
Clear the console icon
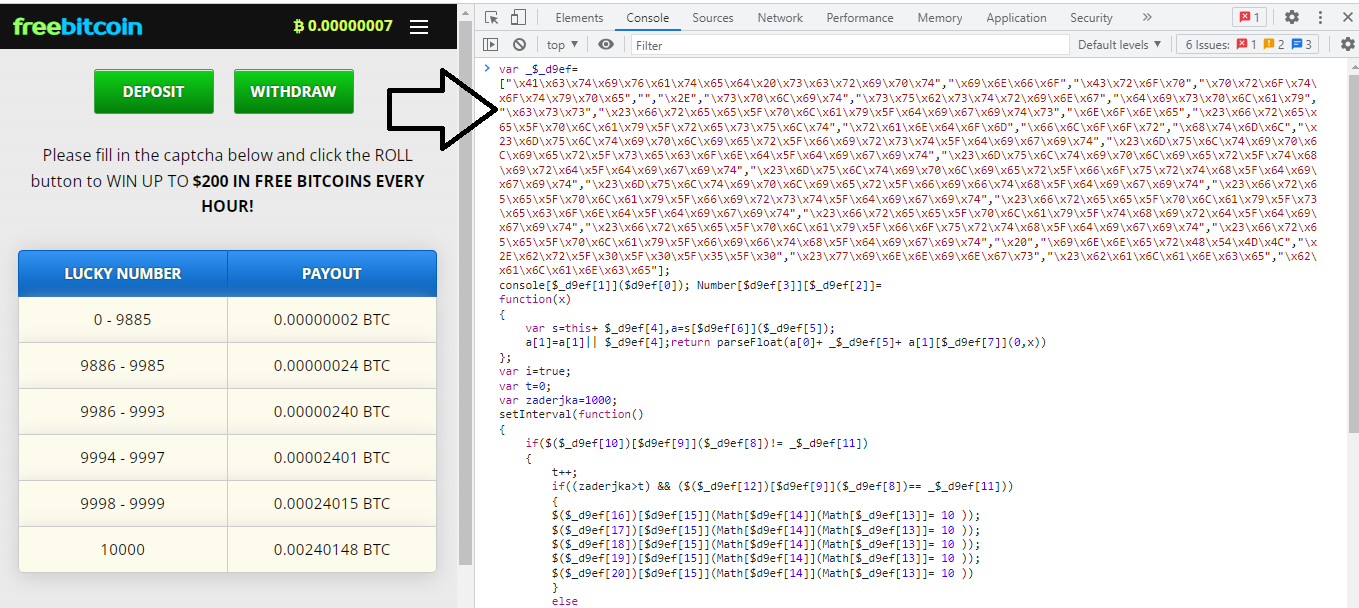519,44
